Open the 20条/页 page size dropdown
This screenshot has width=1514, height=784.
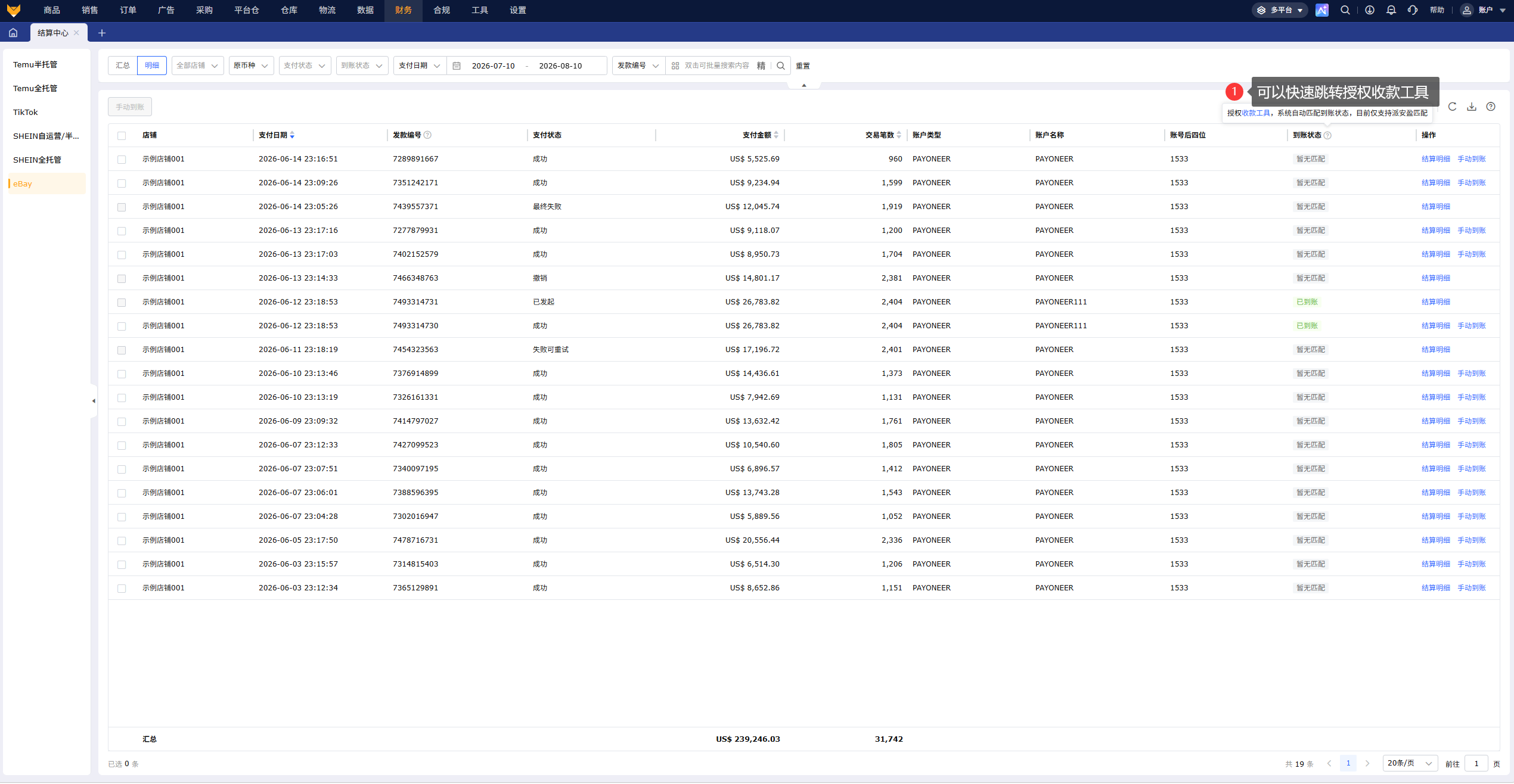coord(1410,763)
